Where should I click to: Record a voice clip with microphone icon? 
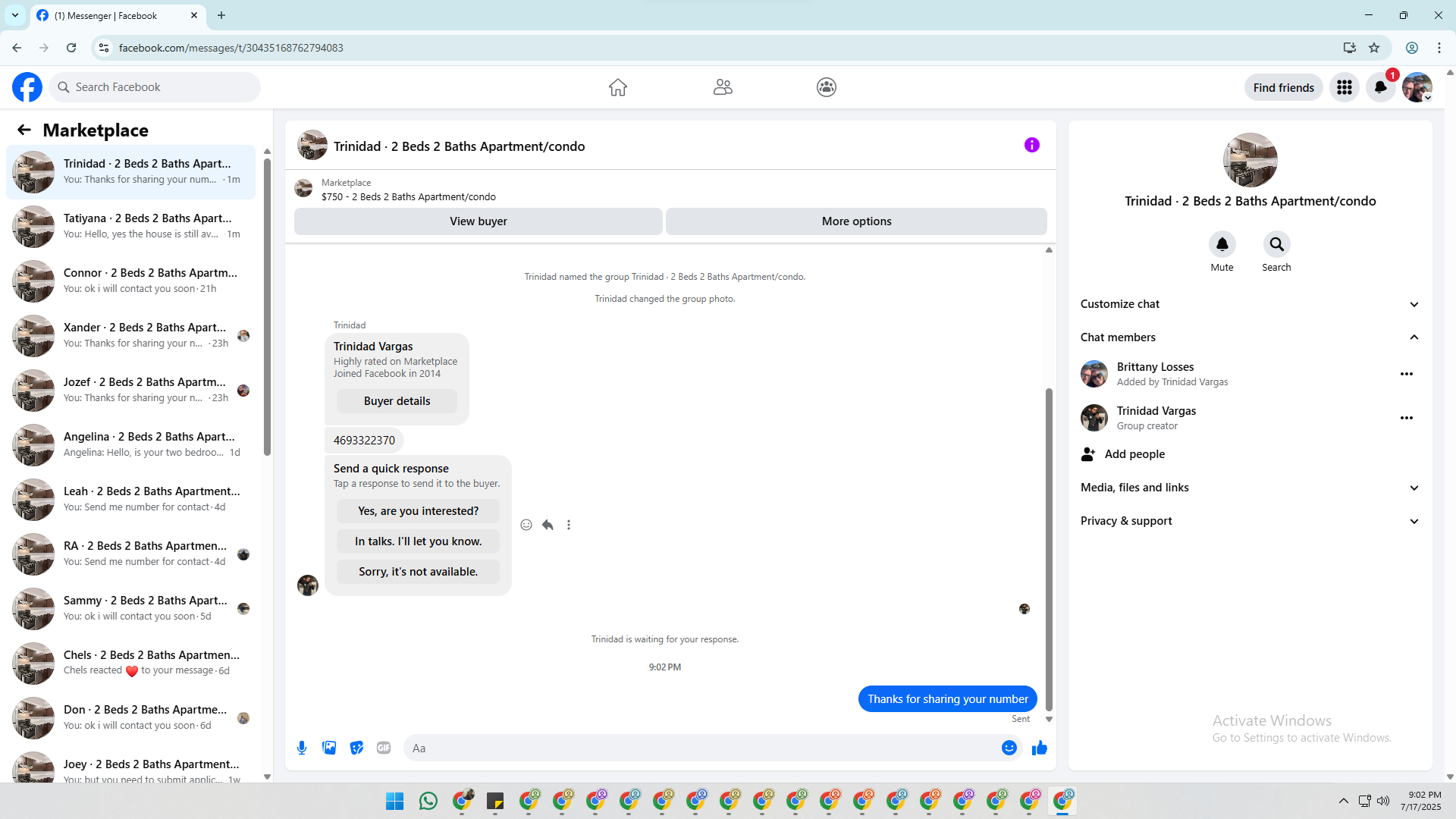click(302, 748)
